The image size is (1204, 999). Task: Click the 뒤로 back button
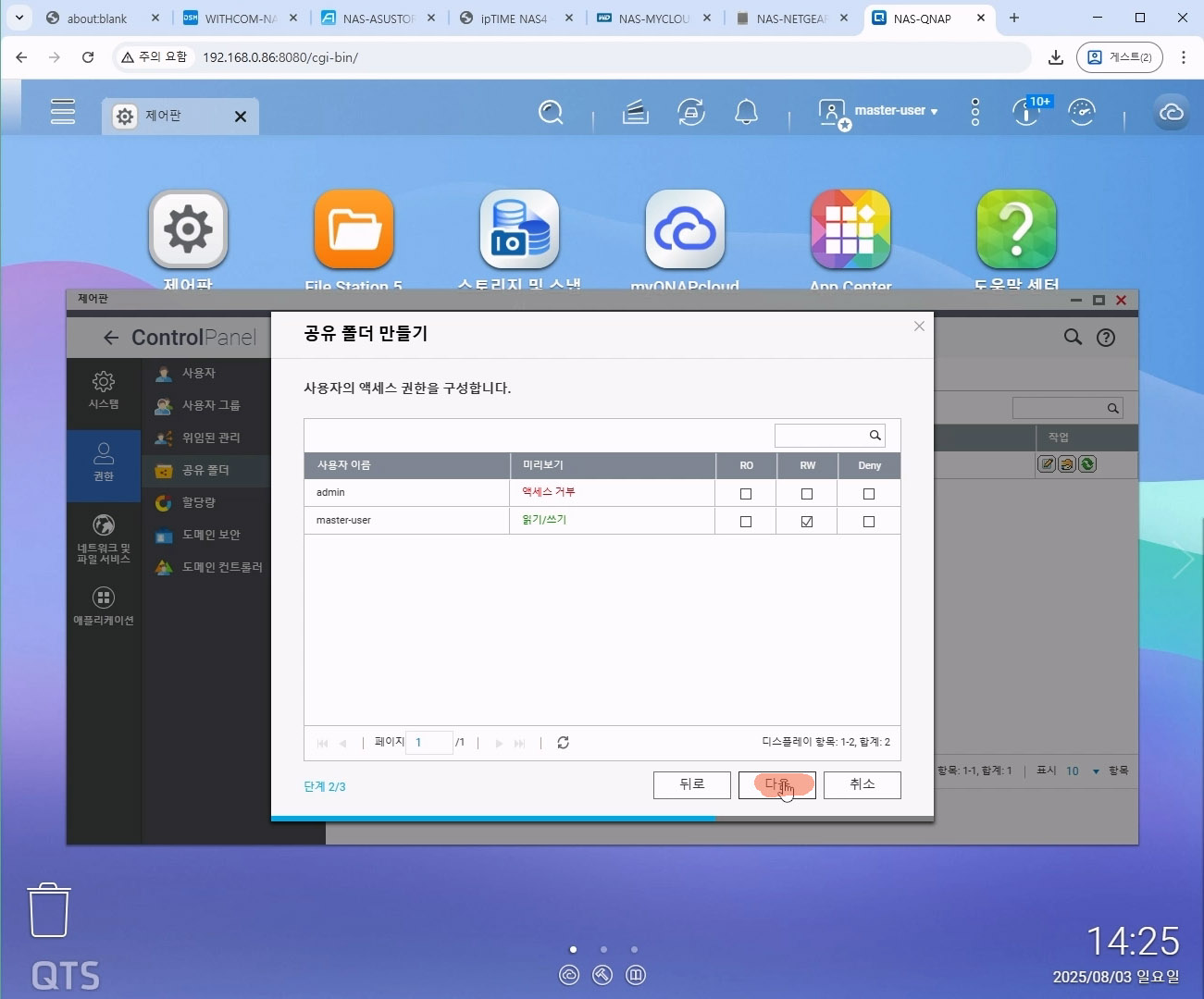tap(691, 784)
